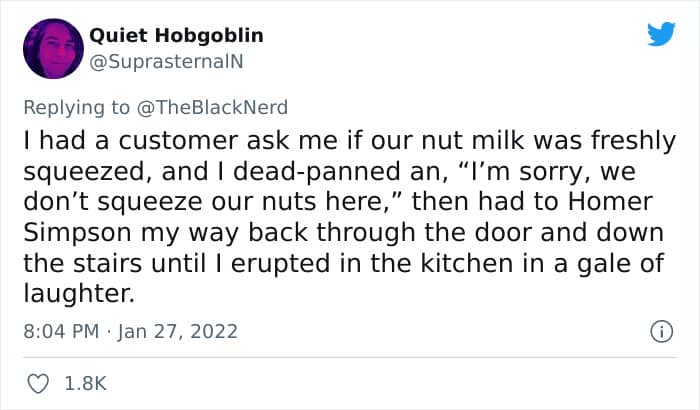Open the @SuprasternalN handle
The height and width of the screenshot is (410, 700).
pos(167,62)
